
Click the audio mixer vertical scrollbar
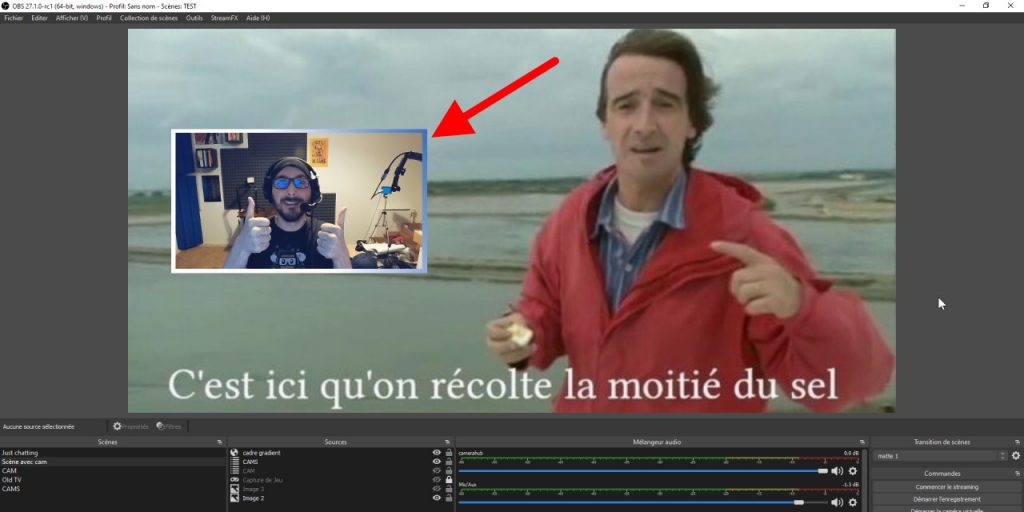pyautogui.click(x=865, y=480)
